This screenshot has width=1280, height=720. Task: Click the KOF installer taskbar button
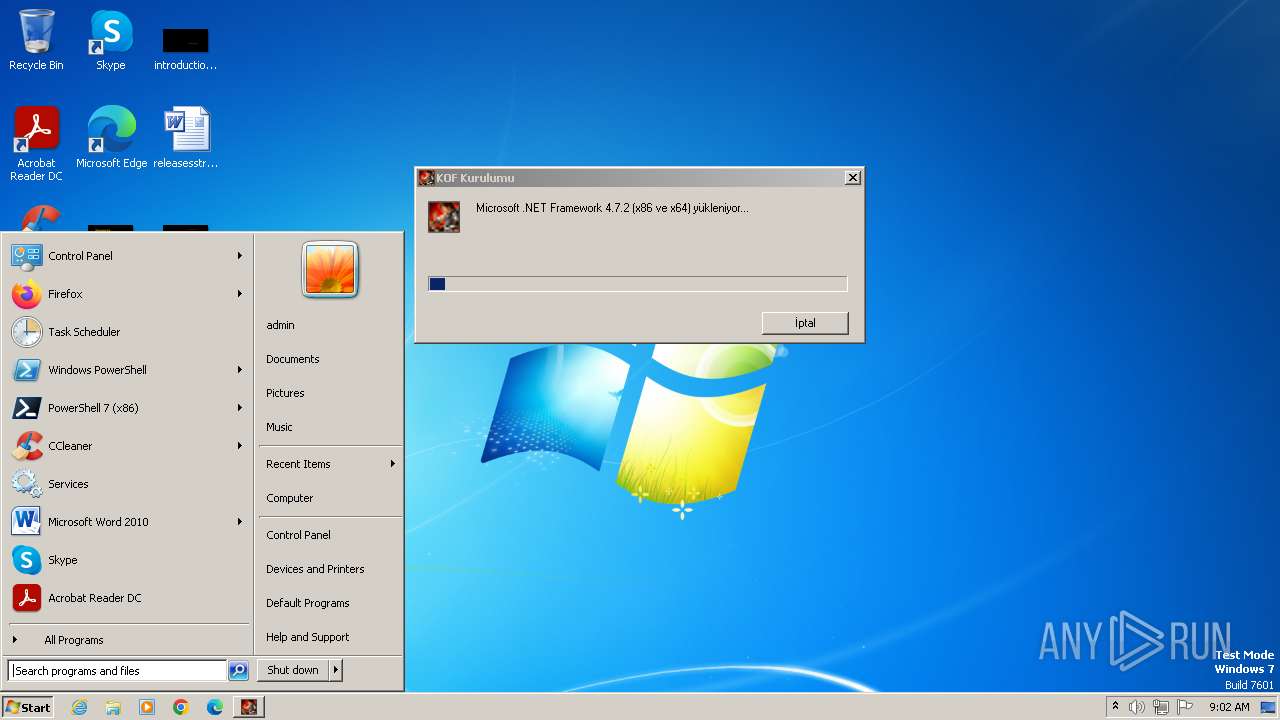pos(249,707)
